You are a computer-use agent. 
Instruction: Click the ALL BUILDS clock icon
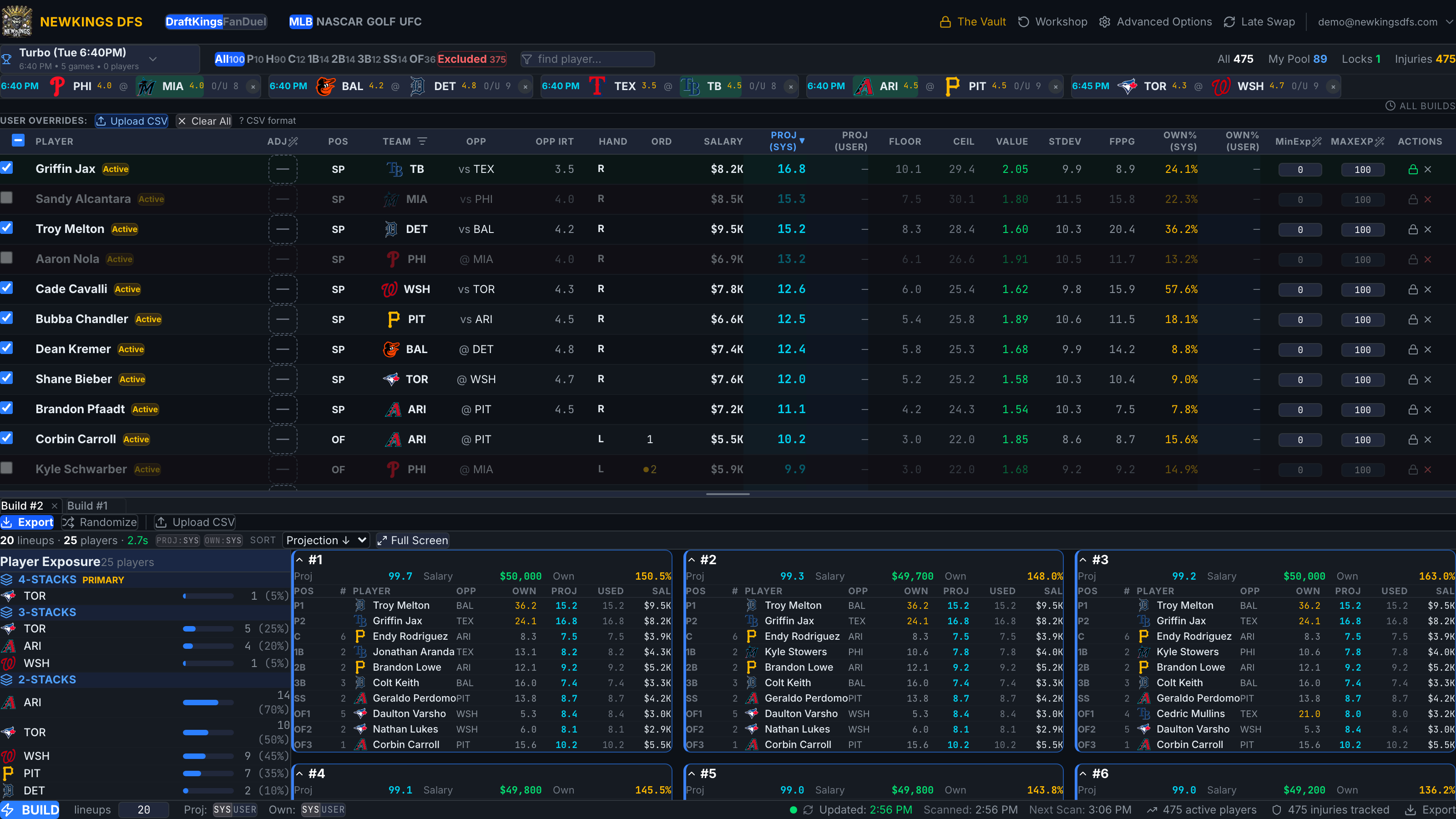point(1390,106)
